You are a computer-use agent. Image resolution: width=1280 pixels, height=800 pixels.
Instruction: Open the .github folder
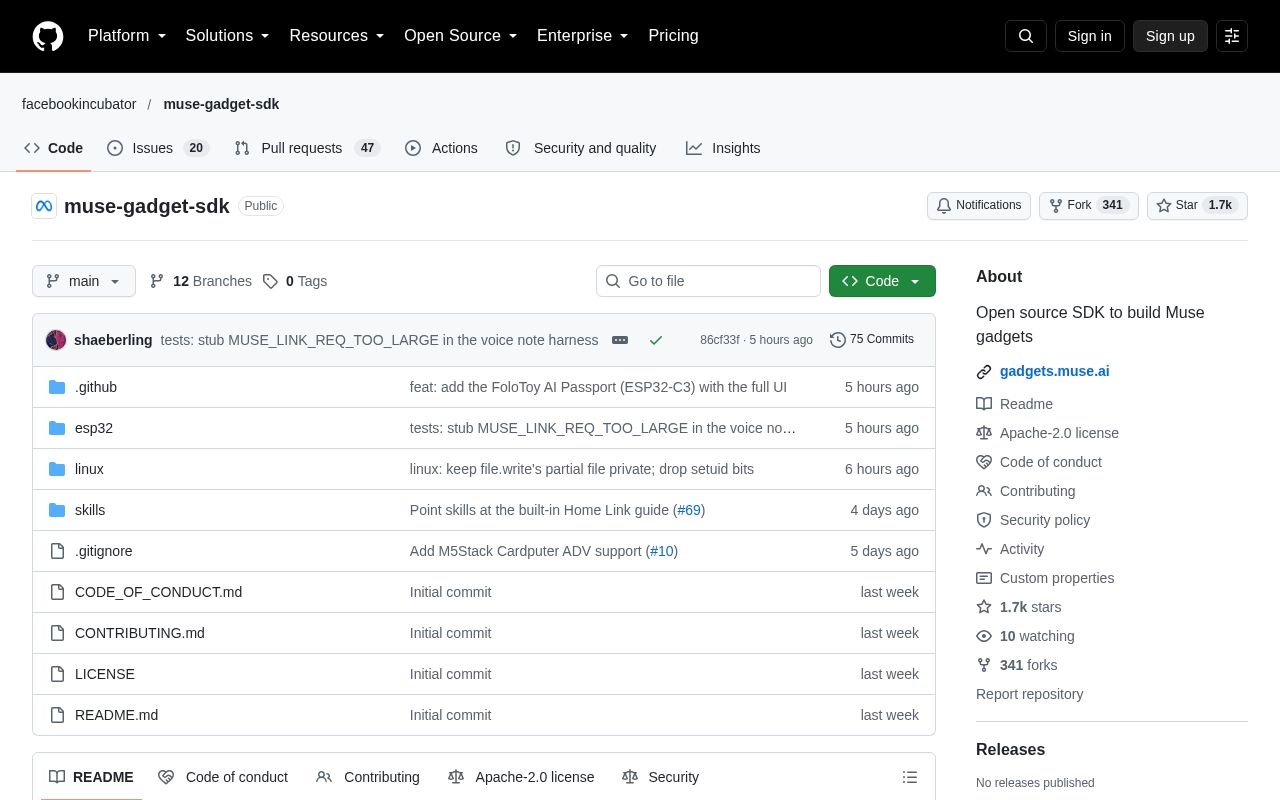point(96,387)
